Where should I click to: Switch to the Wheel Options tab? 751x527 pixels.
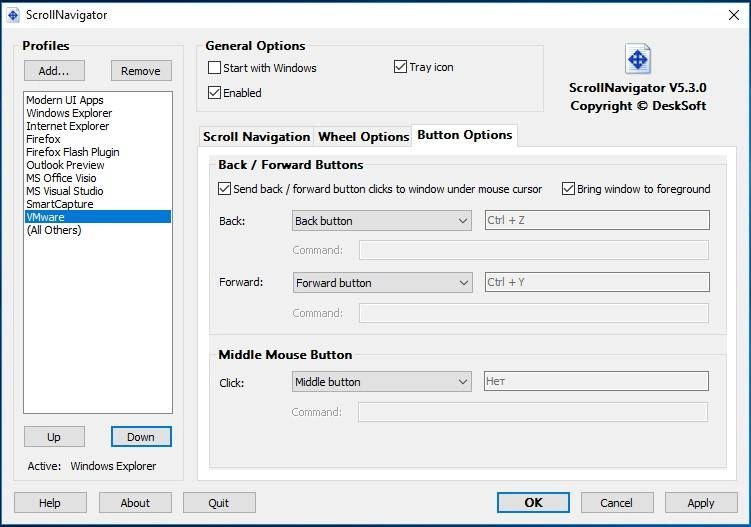pos(363,137)
